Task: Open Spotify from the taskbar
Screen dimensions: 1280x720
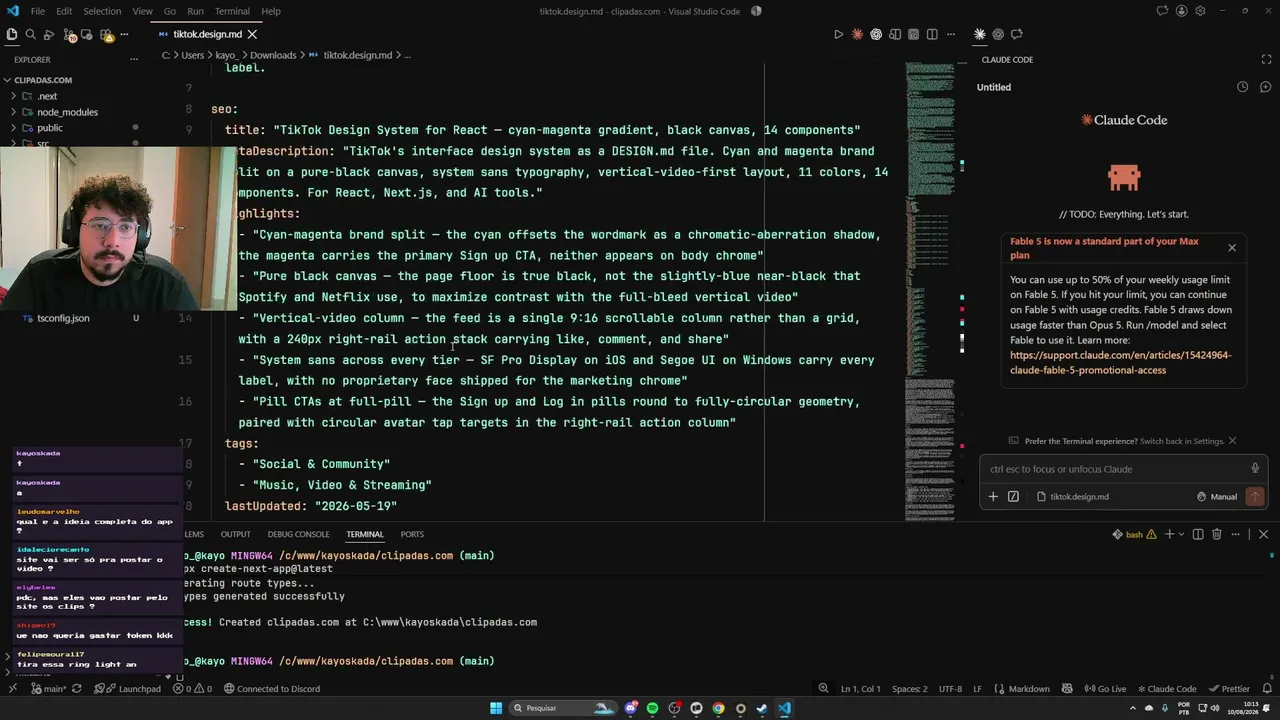Action: [652, 708]
